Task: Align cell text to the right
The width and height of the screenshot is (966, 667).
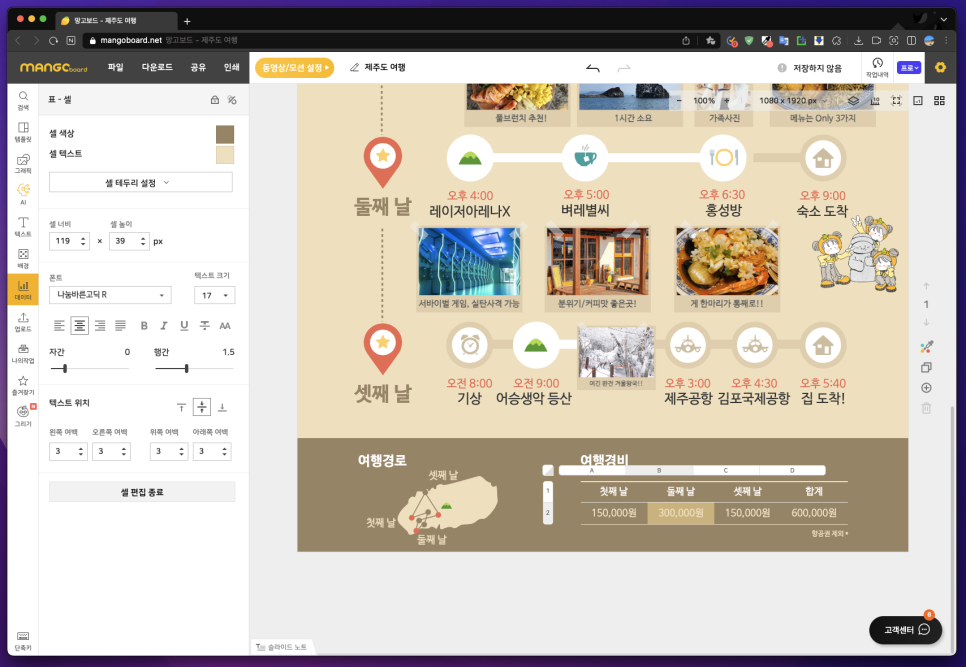Action: [100, 326]
